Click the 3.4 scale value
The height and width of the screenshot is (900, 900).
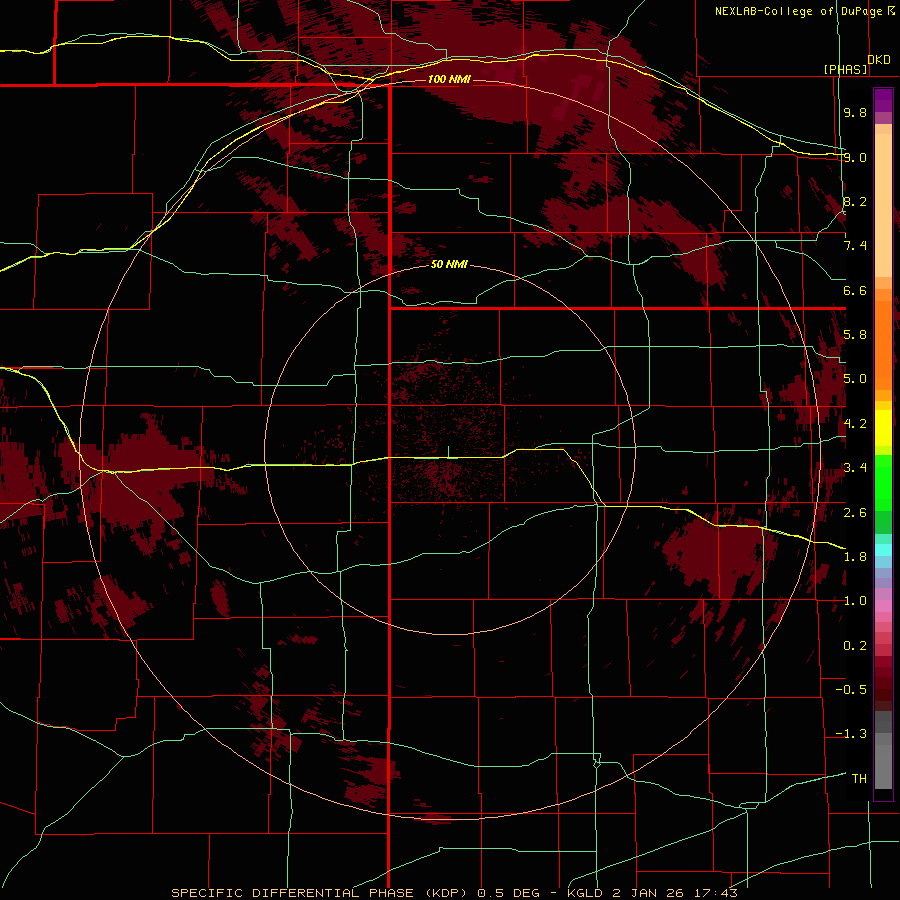coord(855,468)
